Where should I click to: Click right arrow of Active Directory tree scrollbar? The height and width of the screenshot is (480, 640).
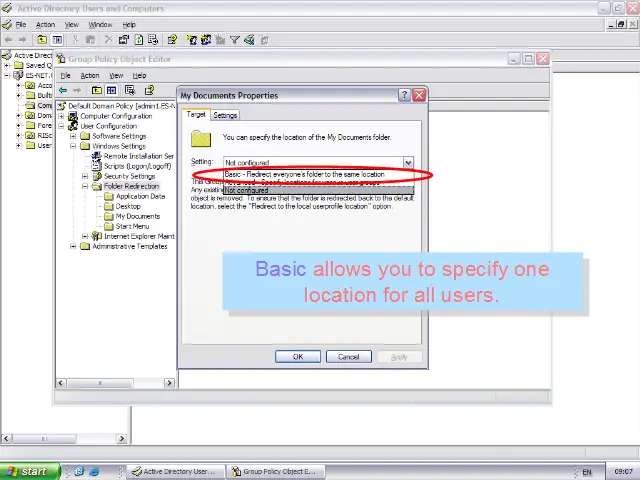coord(122,439)
